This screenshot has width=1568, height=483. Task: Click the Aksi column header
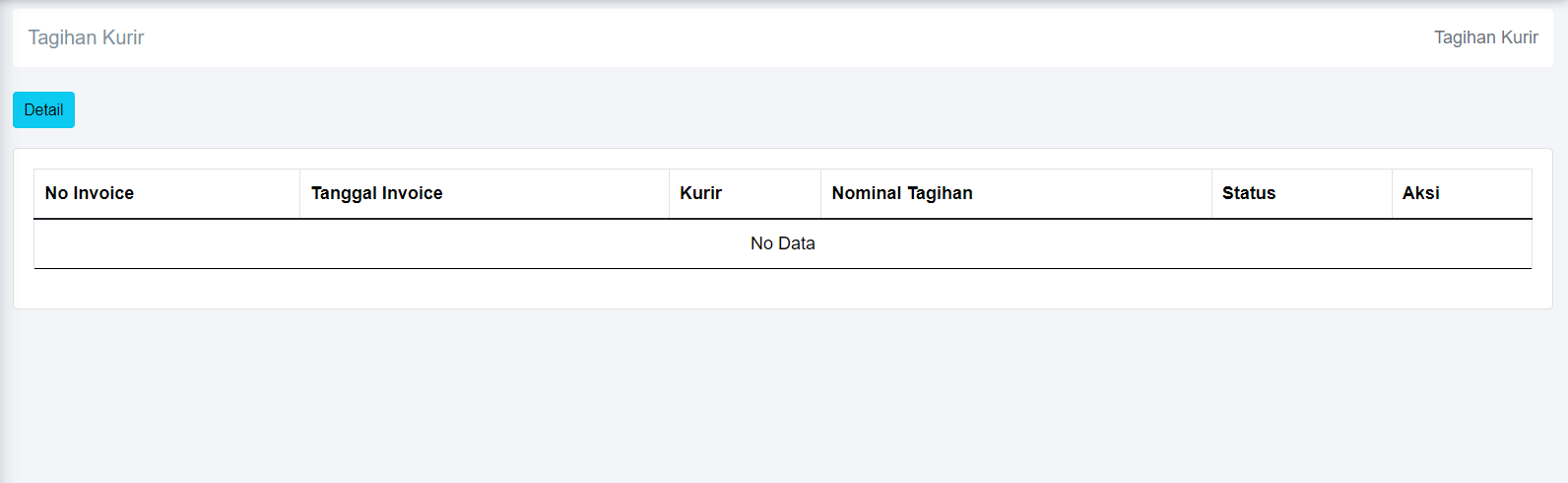[1420, 193]
